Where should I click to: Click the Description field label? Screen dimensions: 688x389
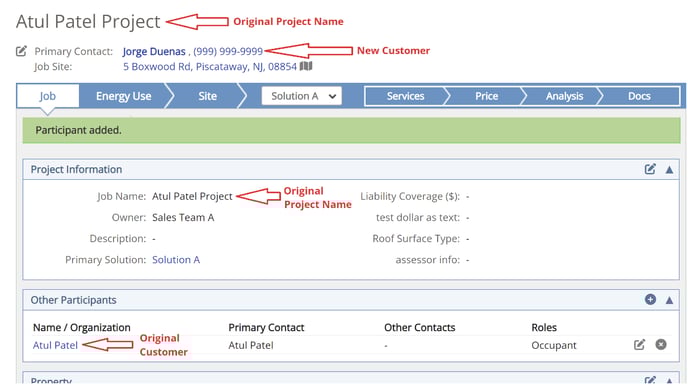click(118, 239)
